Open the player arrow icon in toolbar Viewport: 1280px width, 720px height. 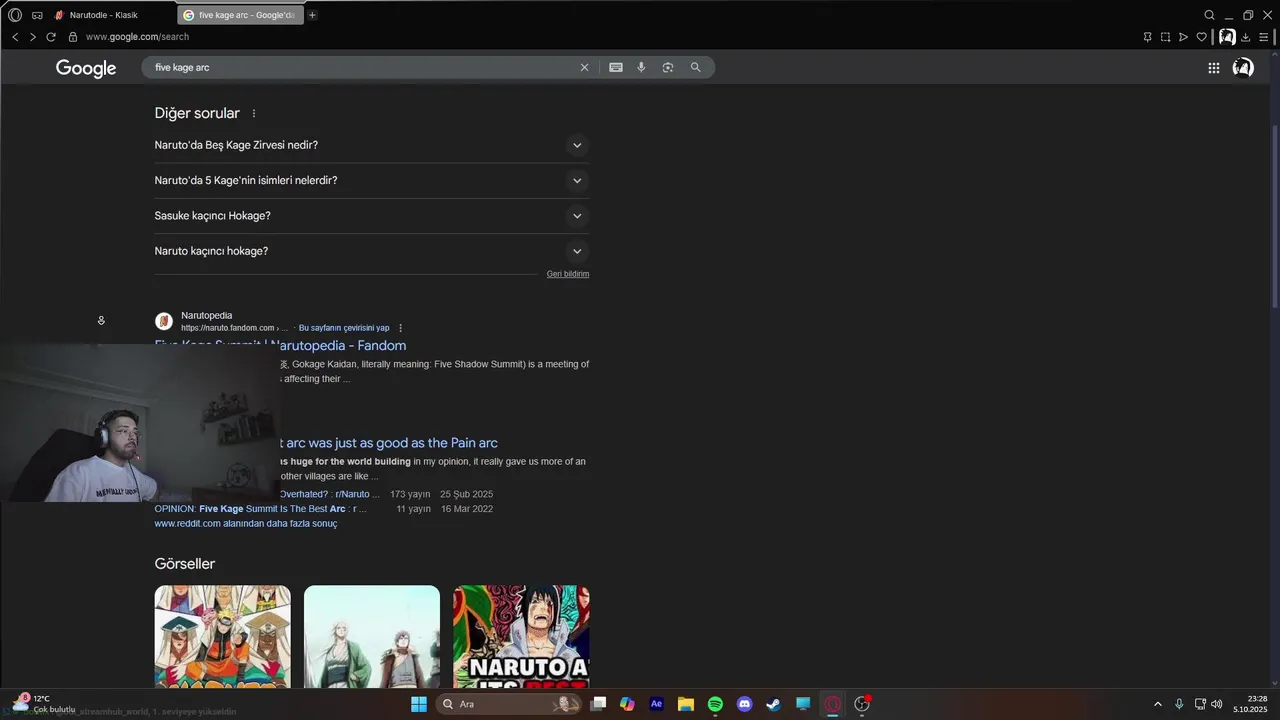pos(1183,37)
